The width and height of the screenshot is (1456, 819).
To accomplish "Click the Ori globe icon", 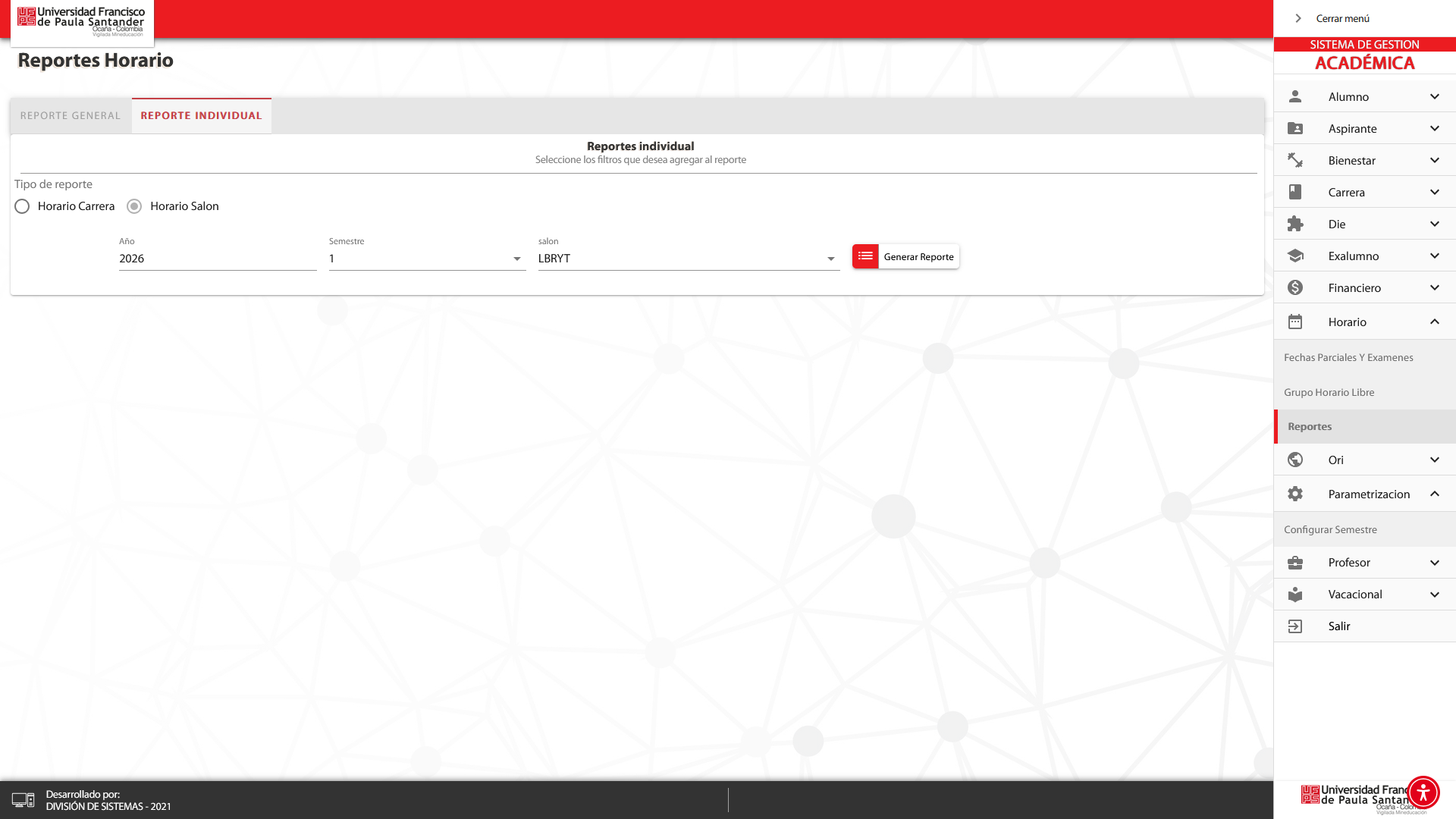I will pyautogui.click(x=1295, y=460).
